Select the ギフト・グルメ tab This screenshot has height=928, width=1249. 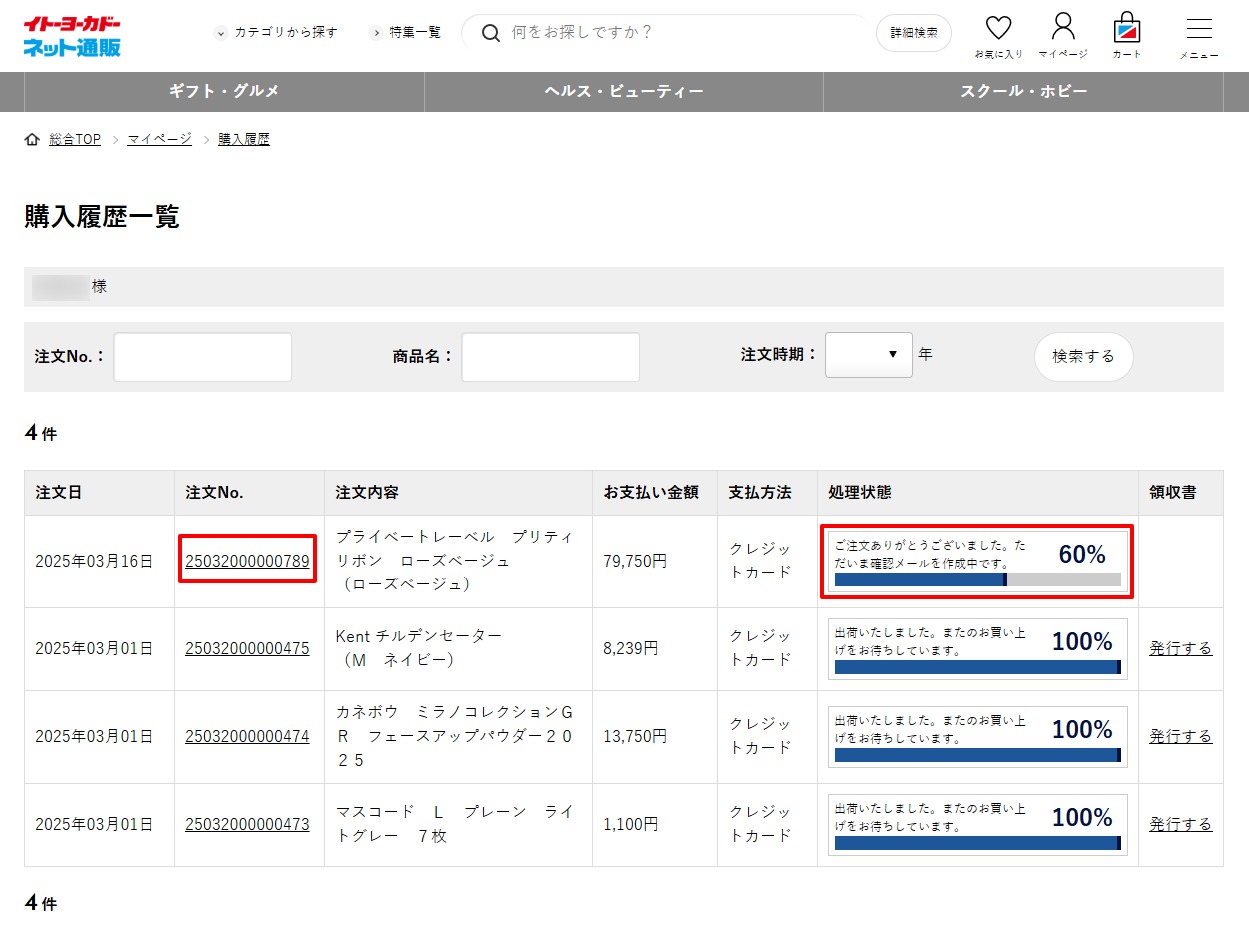pyautogui.click(x=224, y=91)
